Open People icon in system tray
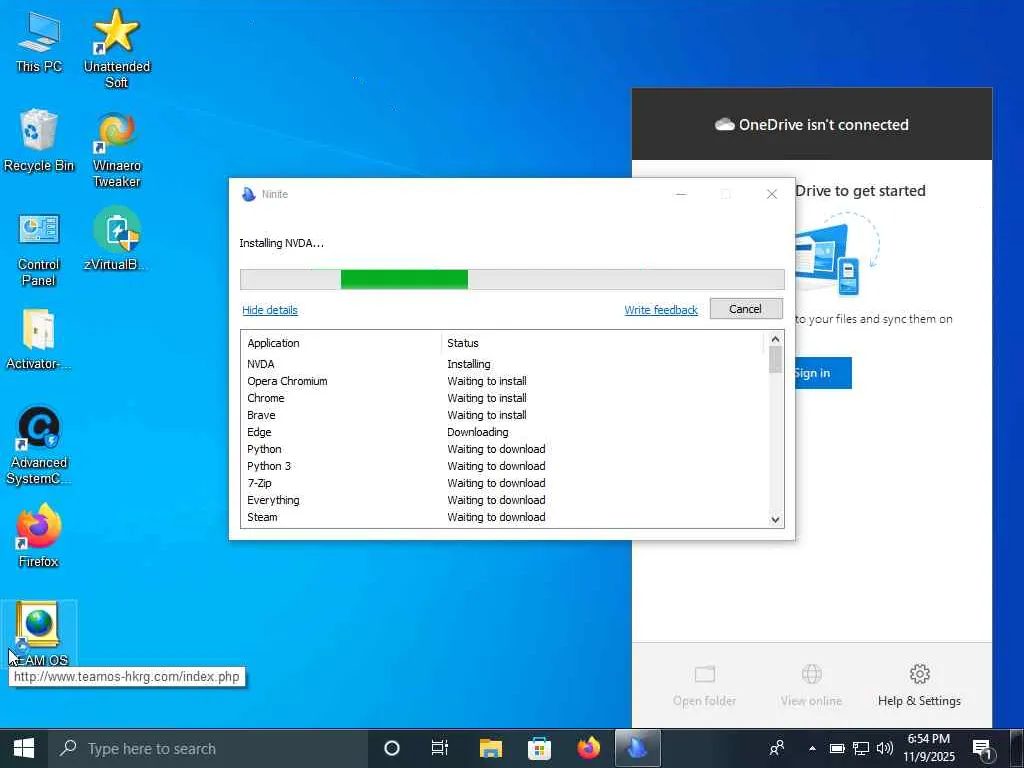This screenshot has height=768, width=1024. pyautogui.click(x=776, y=748)
